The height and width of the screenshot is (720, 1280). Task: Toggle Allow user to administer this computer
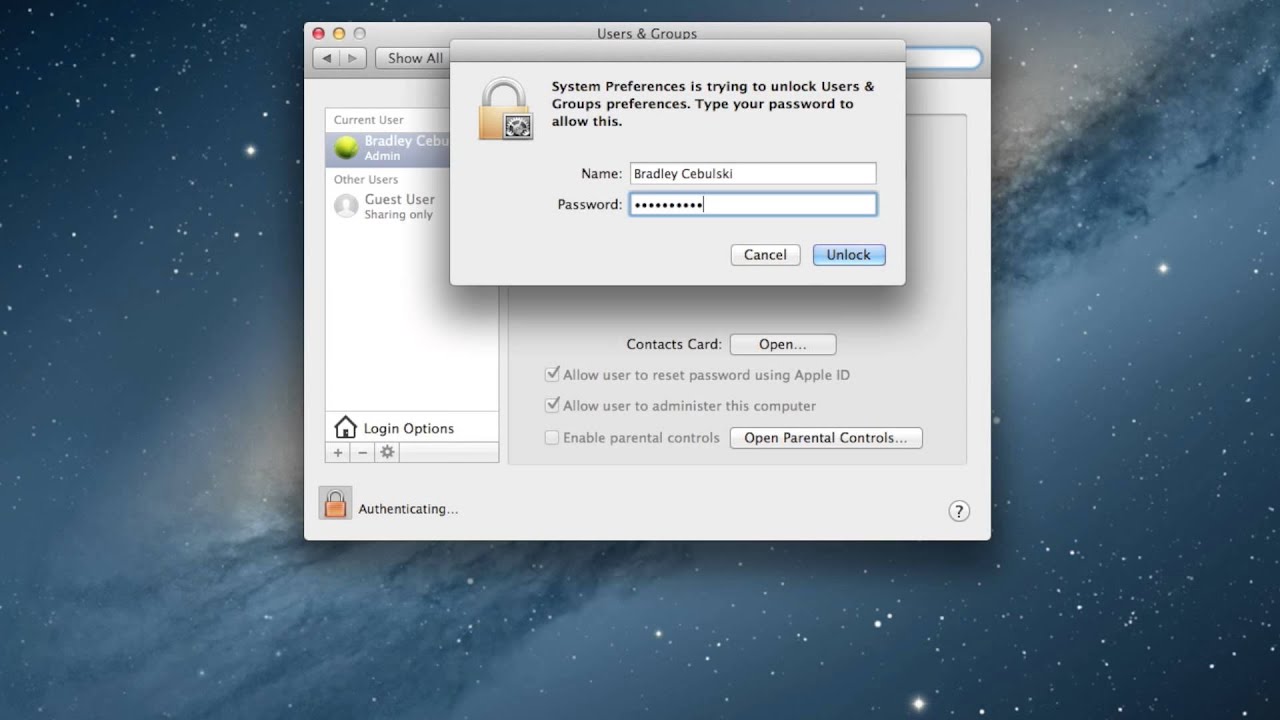click(x=552, y=405)
